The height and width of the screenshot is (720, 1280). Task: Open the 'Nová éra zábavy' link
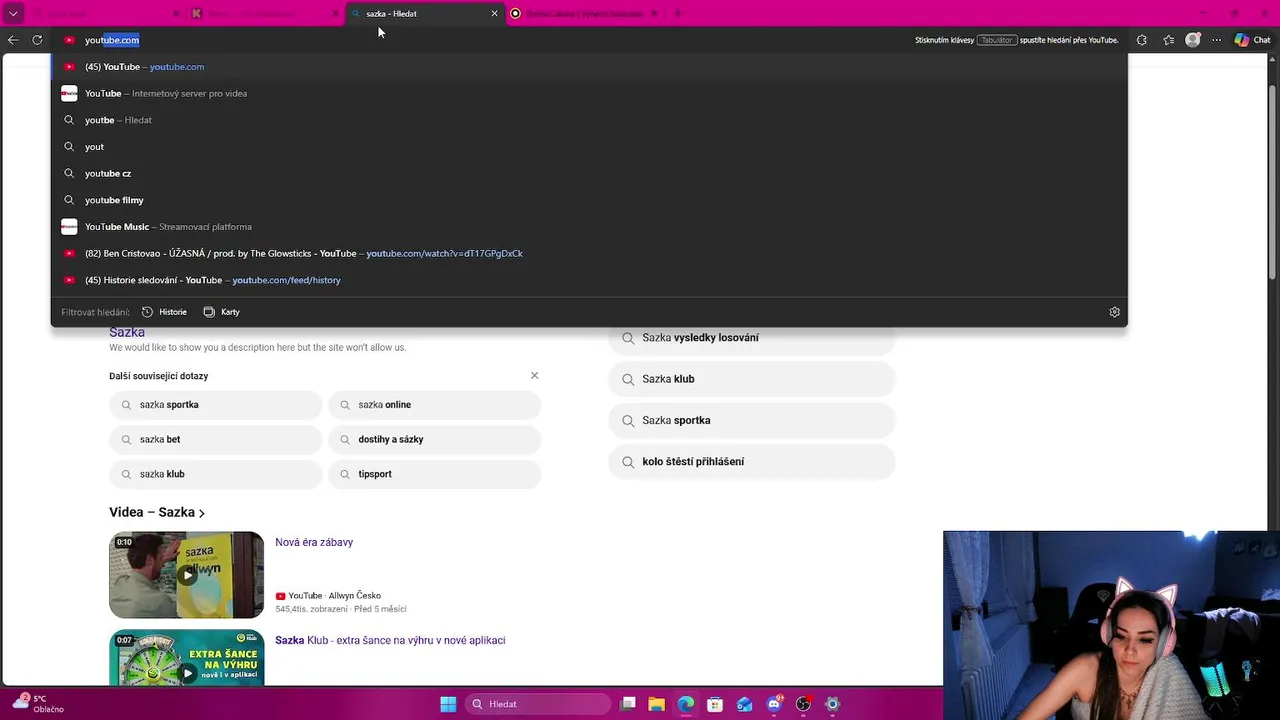(314, 542)
